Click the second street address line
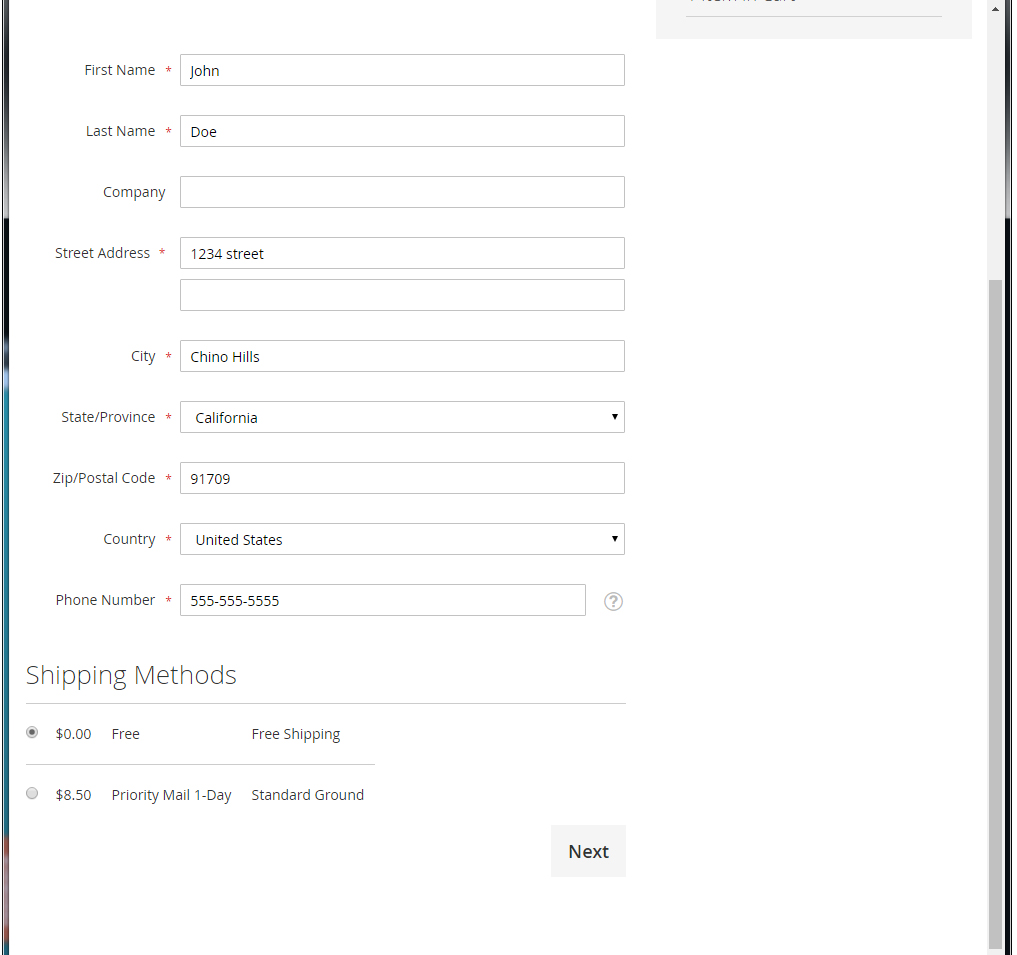 coord(400,294)
